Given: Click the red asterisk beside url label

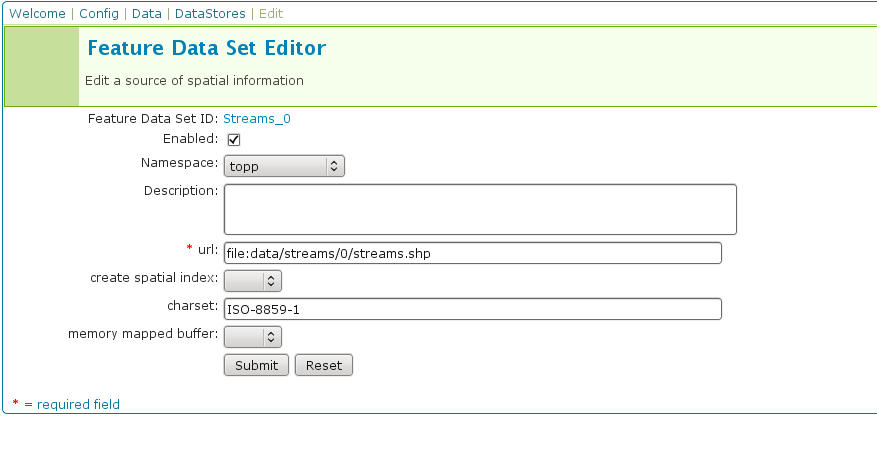Looking at the screenshot, I should tap(190, 247).
